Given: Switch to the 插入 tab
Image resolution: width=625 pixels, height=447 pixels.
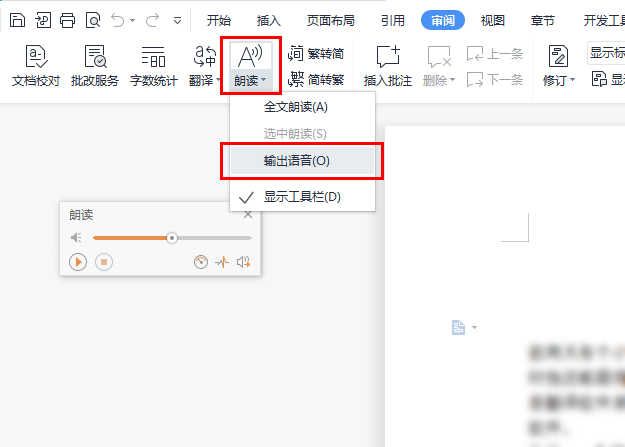Looking at the screenshot, I should (269, 20).
